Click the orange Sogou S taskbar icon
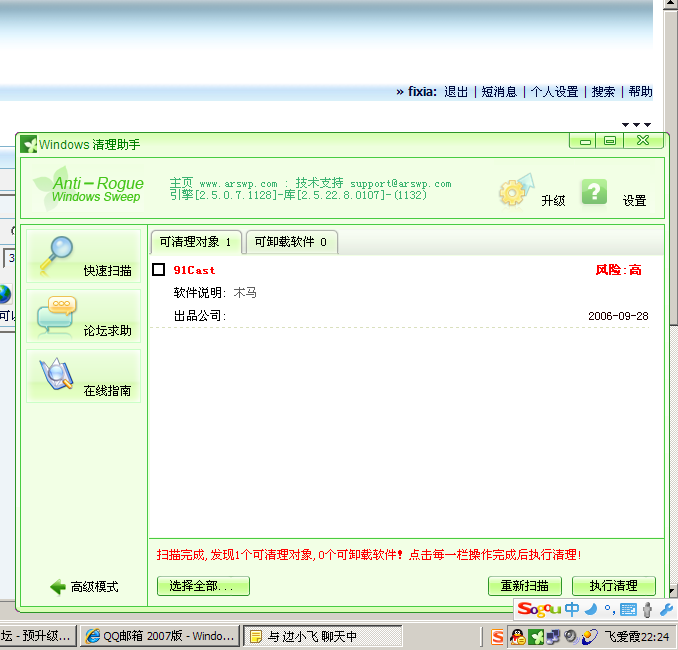 497,637
